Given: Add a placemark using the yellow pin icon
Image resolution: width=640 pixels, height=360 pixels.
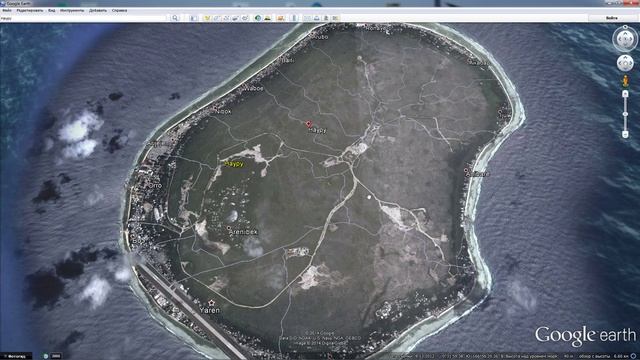Looking at the screenshot, I should point(207,18).
